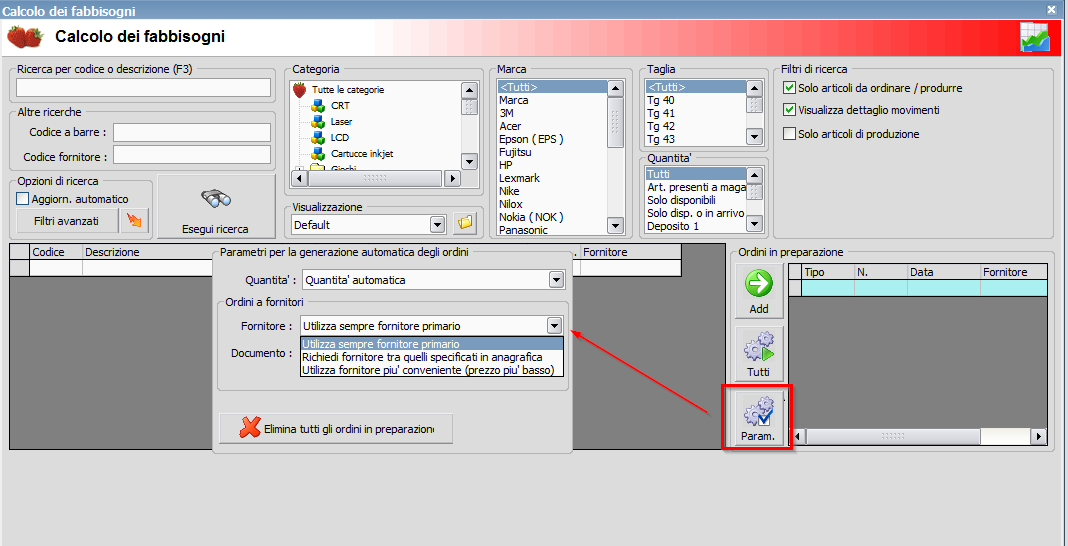
Task: Click the chart icon in header
Action: tap(1035, 37)
